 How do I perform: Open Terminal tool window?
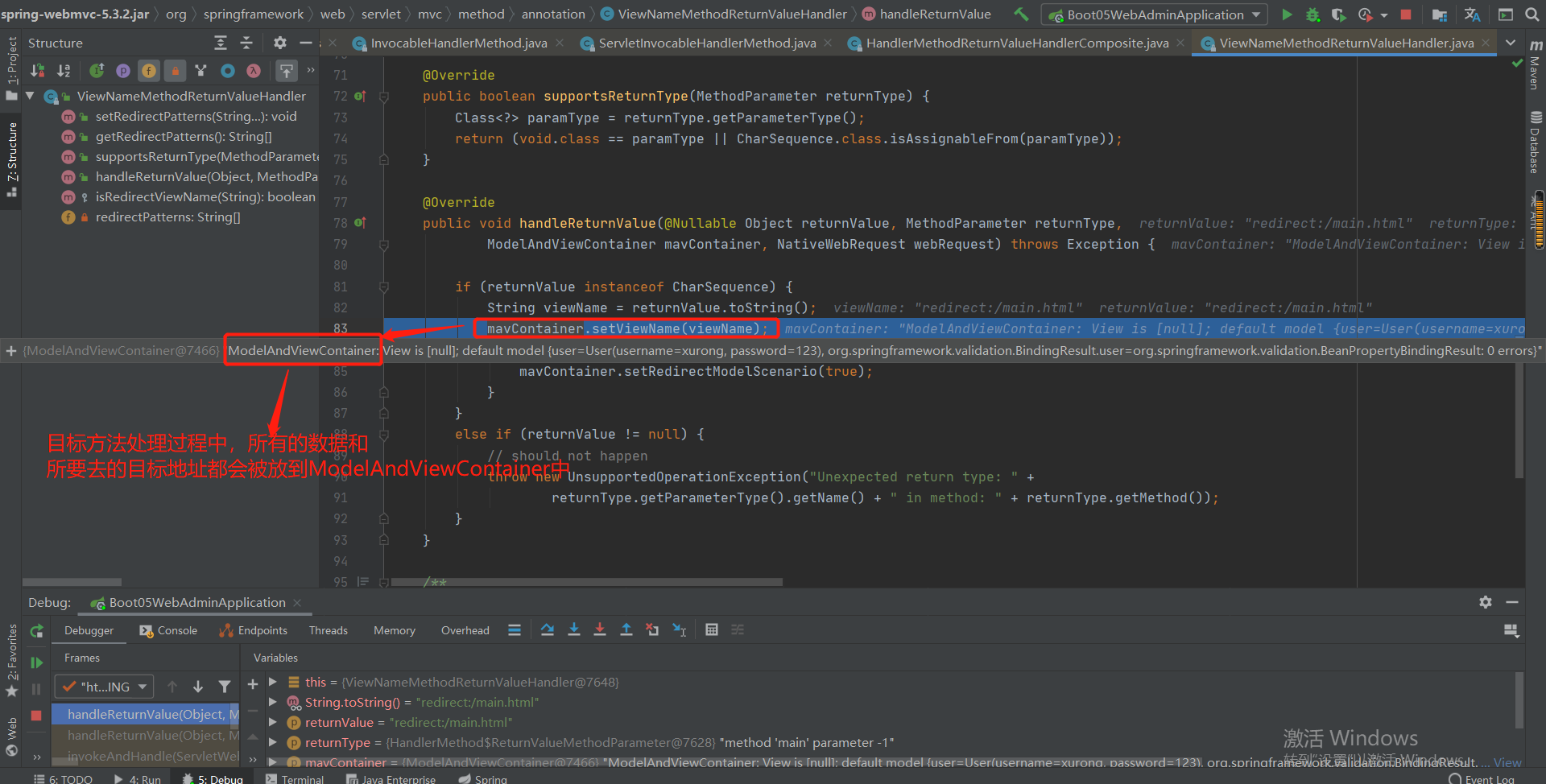[x=294, y=778]
